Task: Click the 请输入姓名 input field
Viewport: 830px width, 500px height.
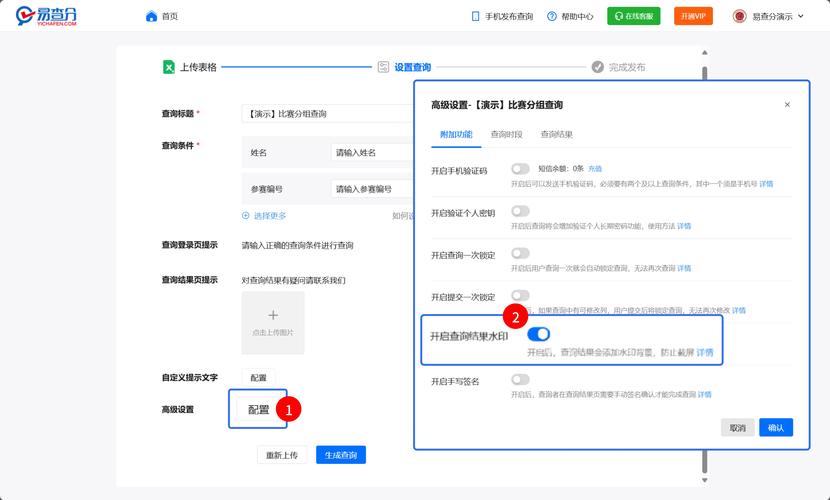Action: coord(372,152)
